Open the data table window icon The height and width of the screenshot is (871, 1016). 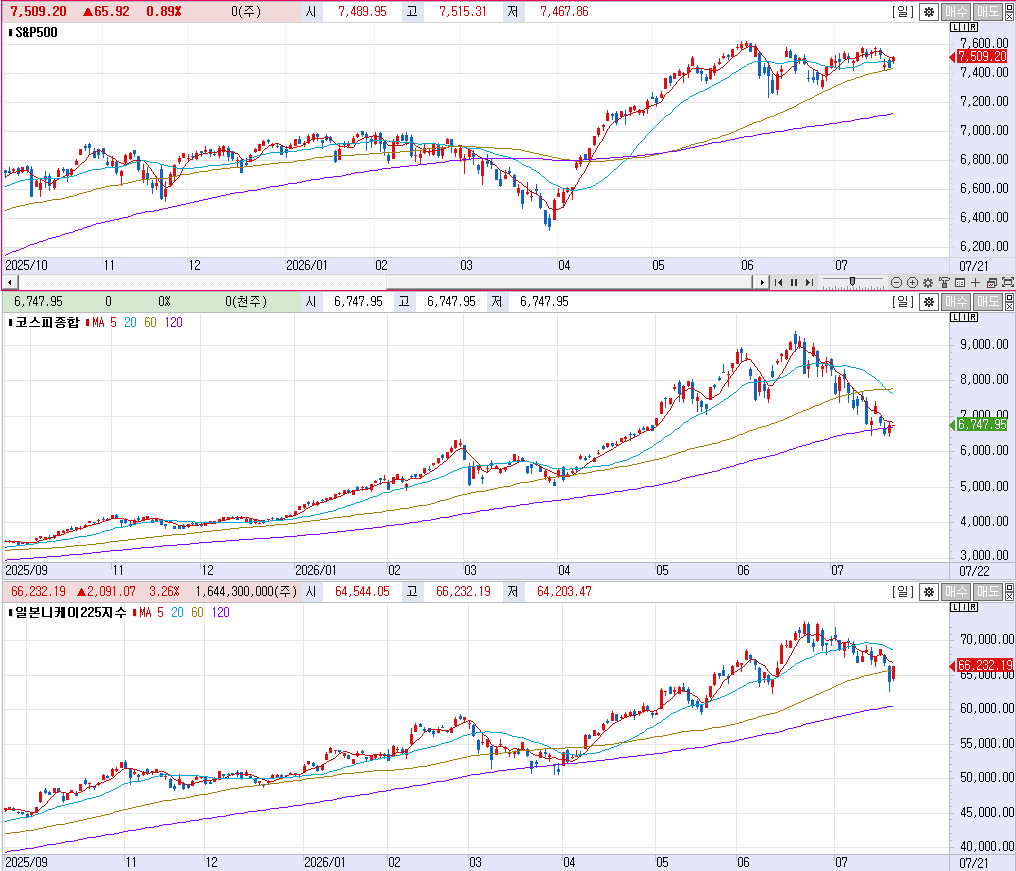click(960, 283)
